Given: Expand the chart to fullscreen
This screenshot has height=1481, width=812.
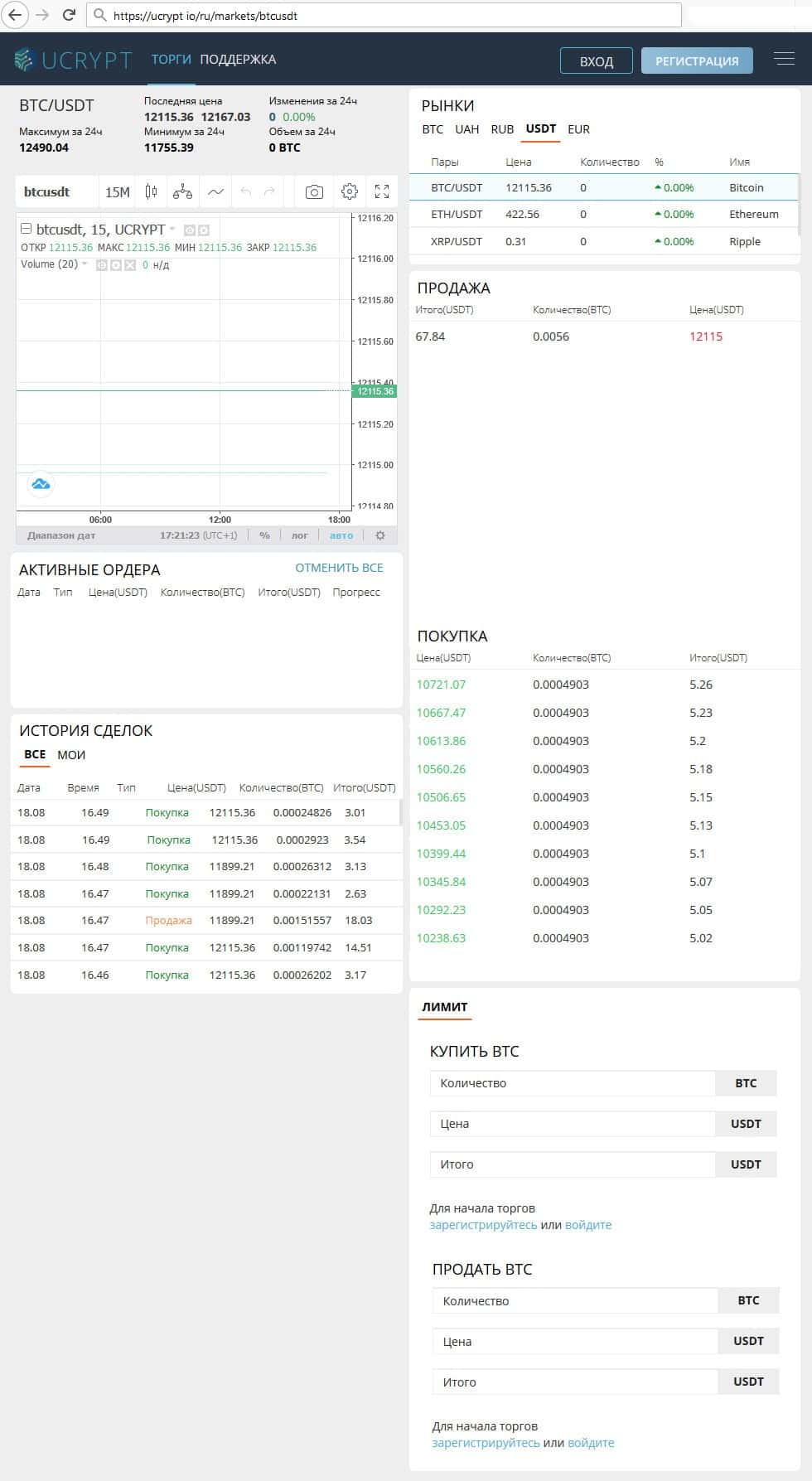Looking at the screenshot, I should [x=382, y=192].
